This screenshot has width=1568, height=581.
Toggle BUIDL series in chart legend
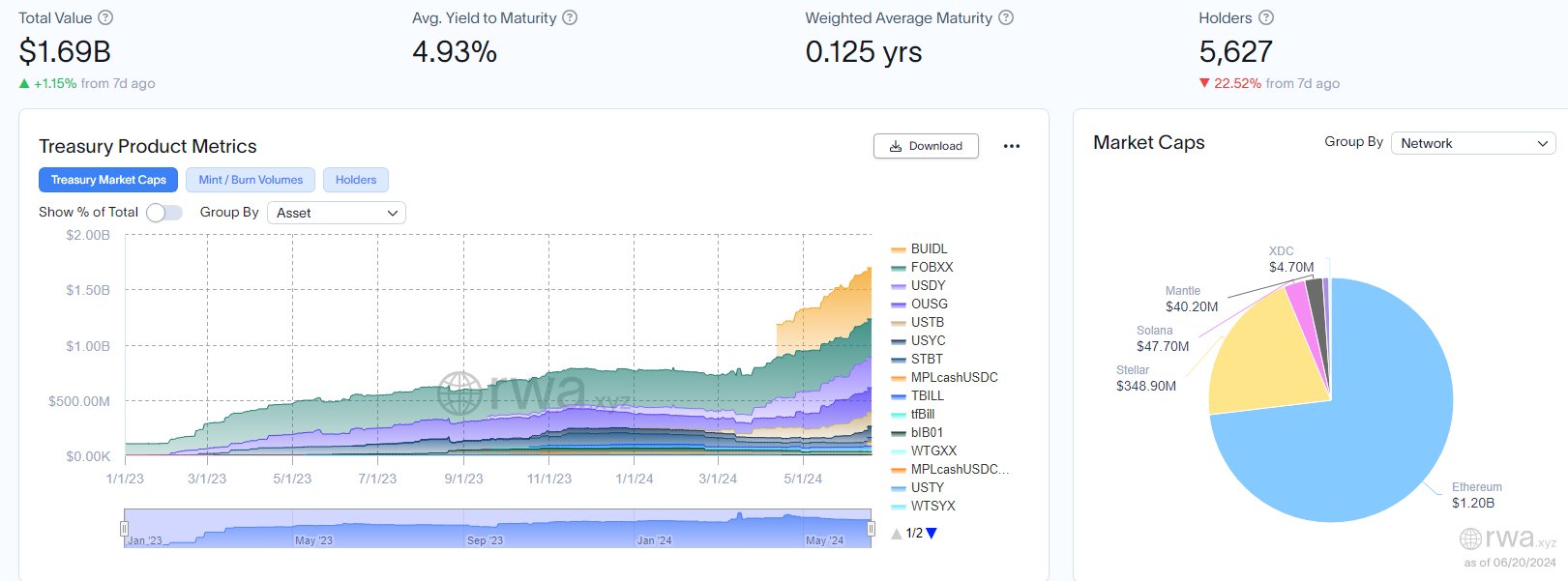pos(929,248)
